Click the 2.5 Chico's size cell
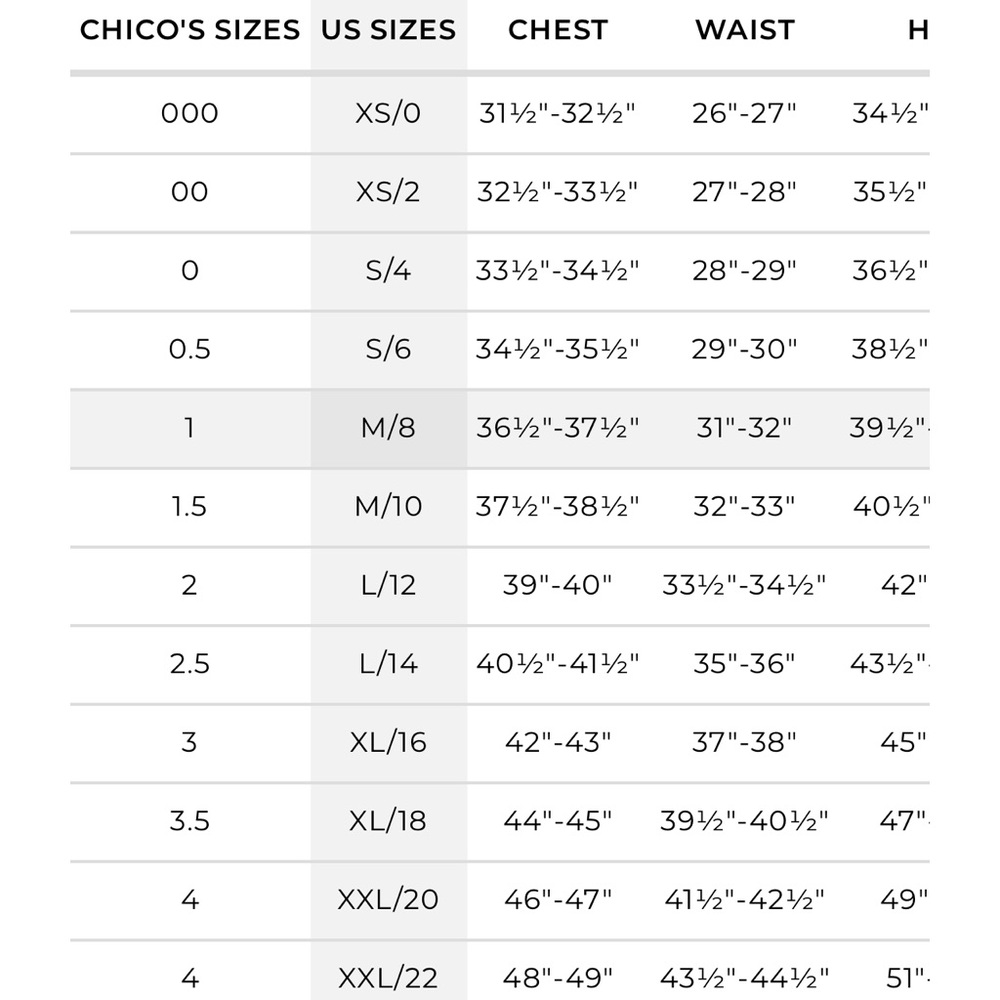Image resolution: width=1000 pixels, height=1000 pixels. tap(190, 663)
